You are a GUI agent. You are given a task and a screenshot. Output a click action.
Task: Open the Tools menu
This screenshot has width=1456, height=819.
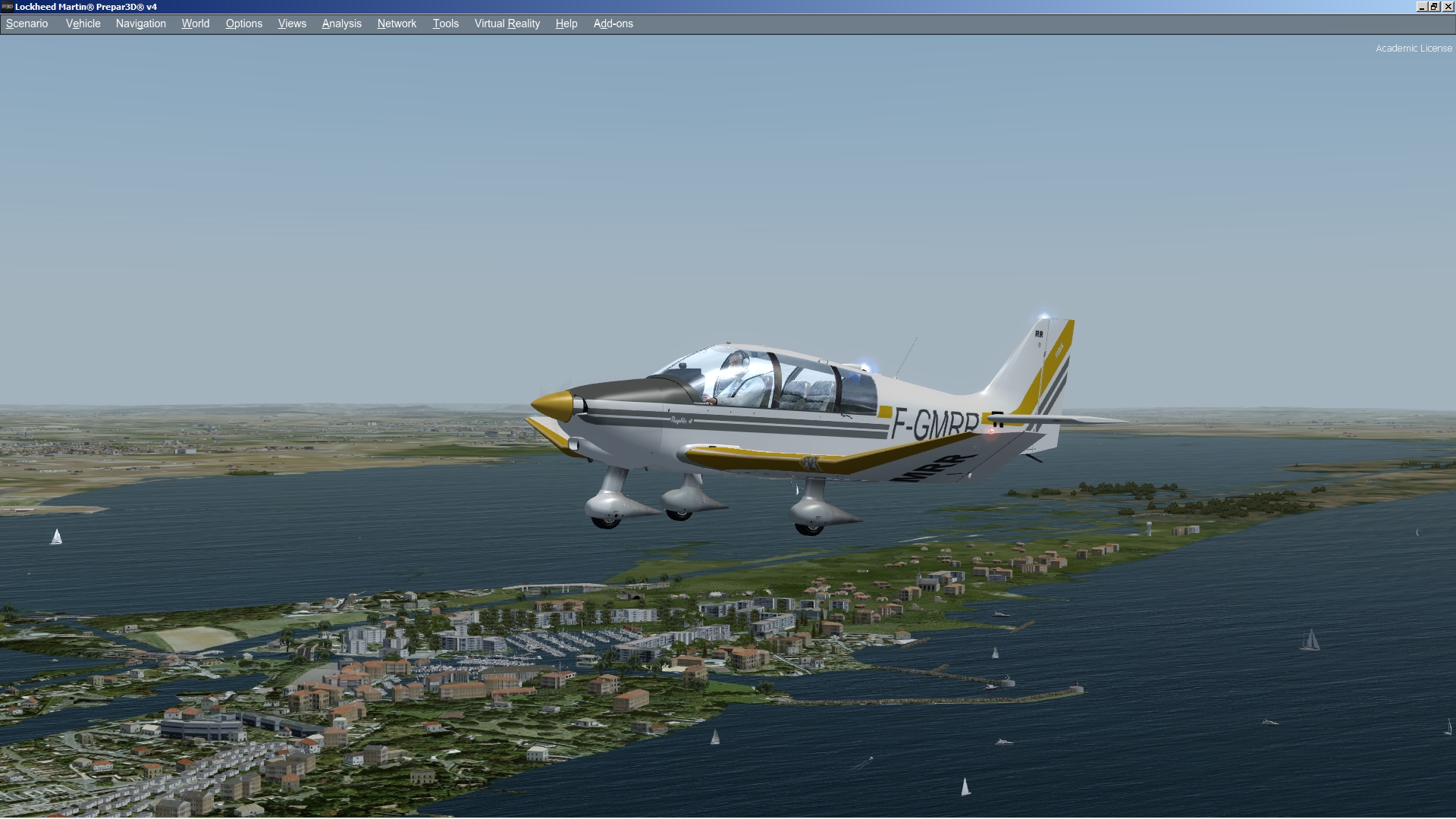pyautogui.click(x=446, y=24)
